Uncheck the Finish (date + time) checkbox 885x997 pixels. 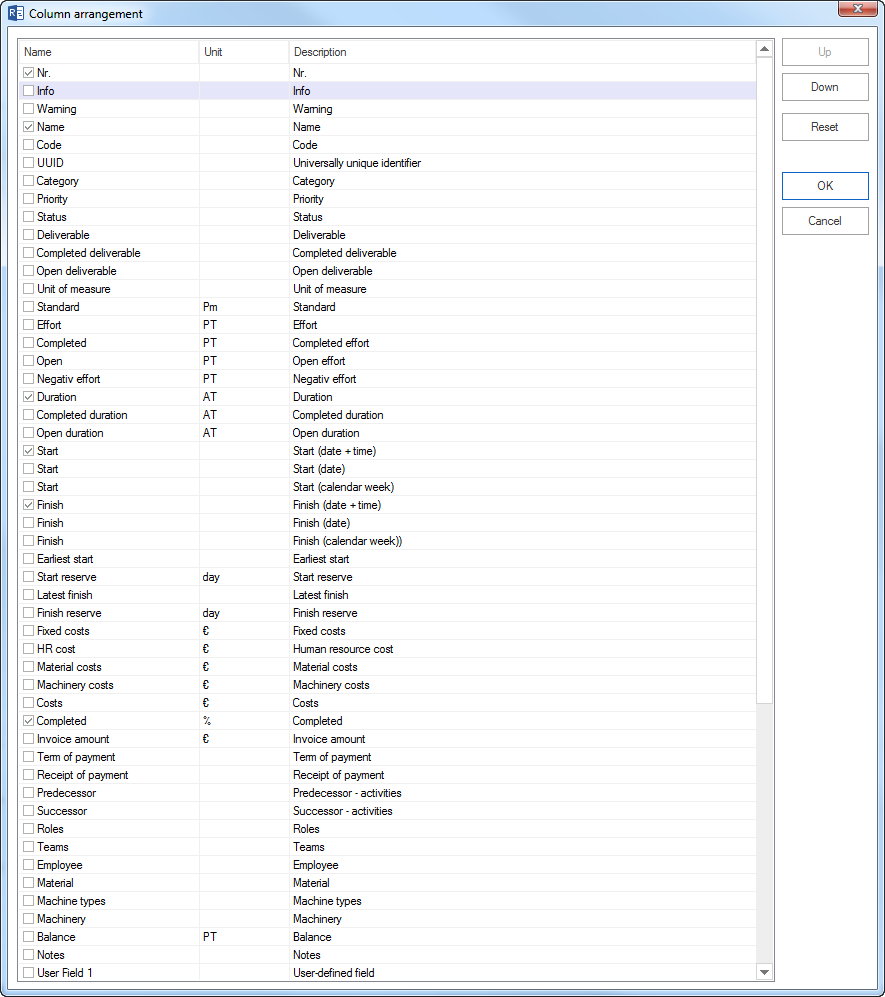pyautogui.click(x=29, y=505)
